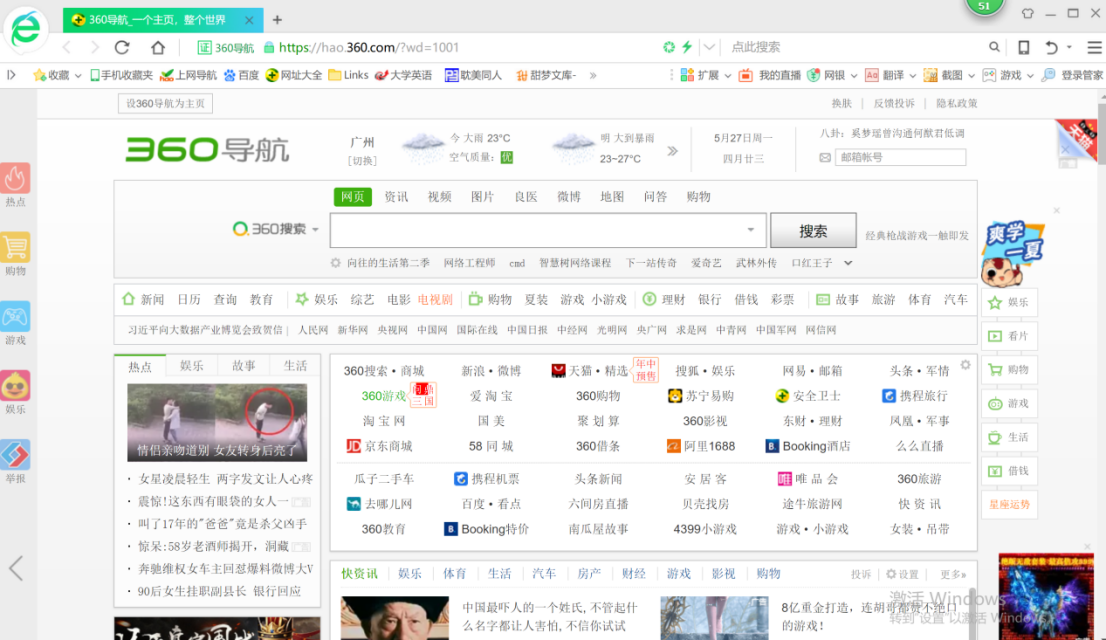Click the forward navigation arrow

tap(95, 47)
